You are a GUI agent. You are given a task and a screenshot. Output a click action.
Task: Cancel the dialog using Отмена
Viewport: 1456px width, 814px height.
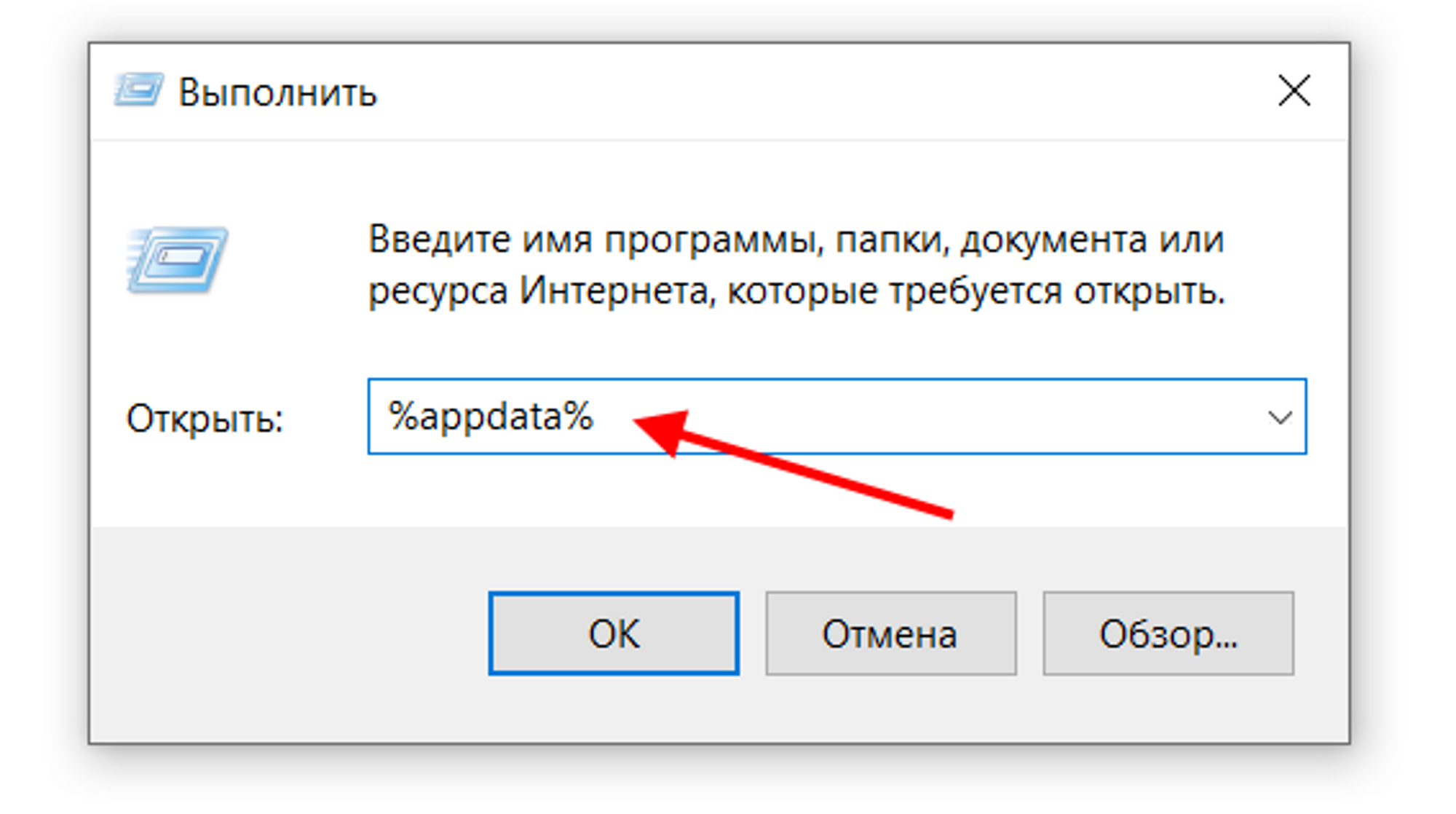coord(890,633)
